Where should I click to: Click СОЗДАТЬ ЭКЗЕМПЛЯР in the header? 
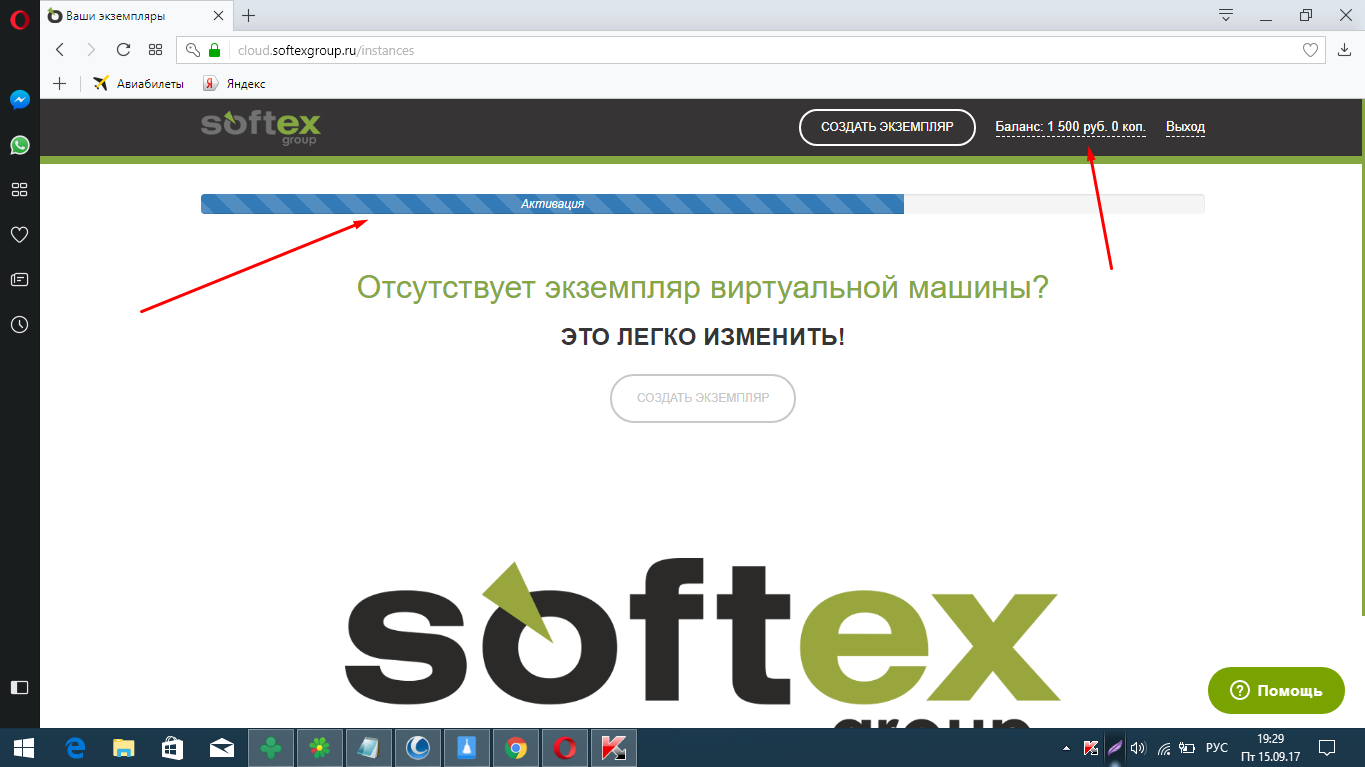point(886,127)
